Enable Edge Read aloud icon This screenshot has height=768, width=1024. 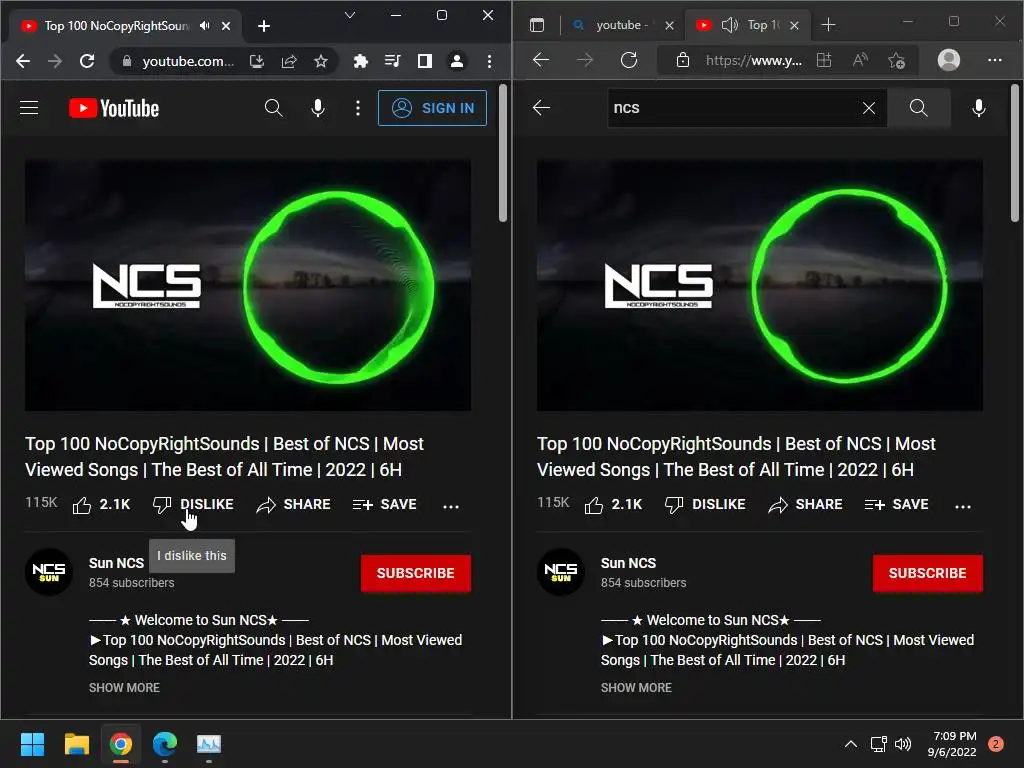click(x=861, y=61)
